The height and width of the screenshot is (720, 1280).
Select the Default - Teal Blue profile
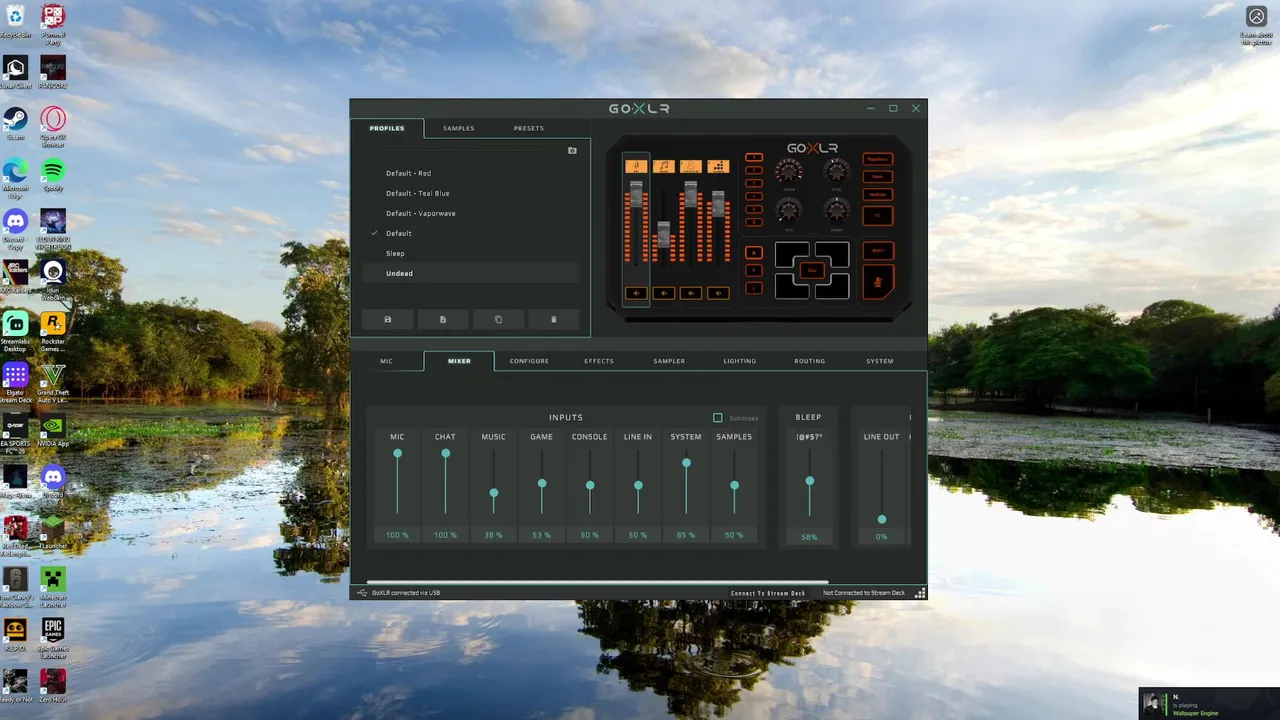[x=471, y=193]
